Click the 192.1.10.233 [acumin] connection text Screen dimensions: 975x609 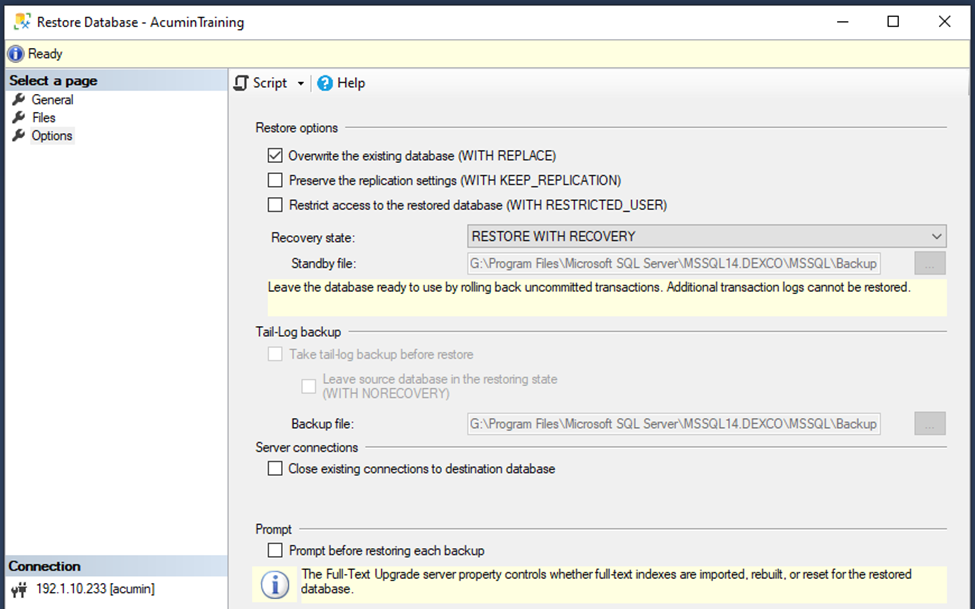pos(95,589)
